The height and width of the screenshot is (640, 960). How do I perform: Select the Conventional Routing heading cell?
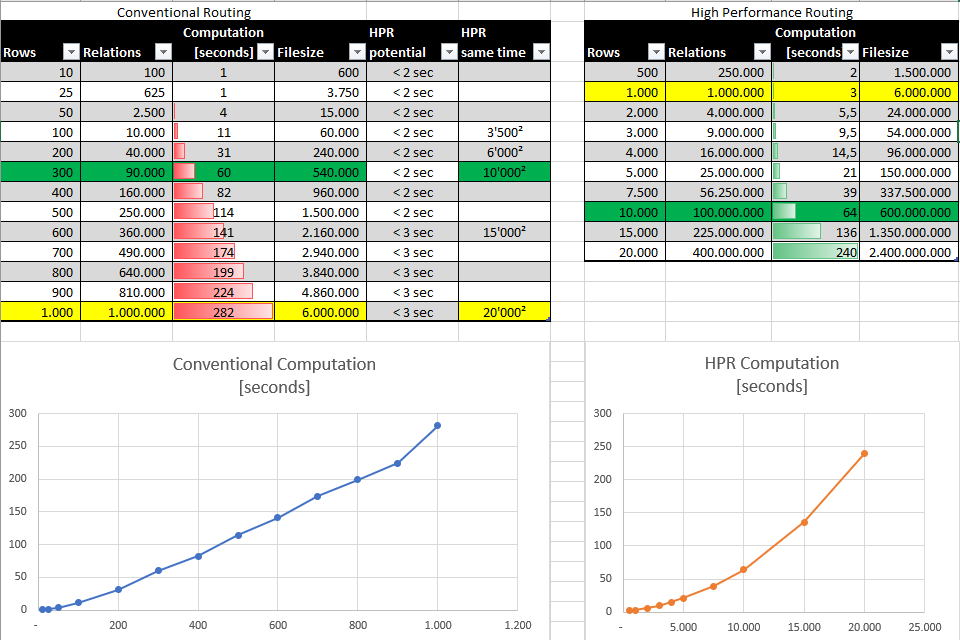click(x=184, y=12)
